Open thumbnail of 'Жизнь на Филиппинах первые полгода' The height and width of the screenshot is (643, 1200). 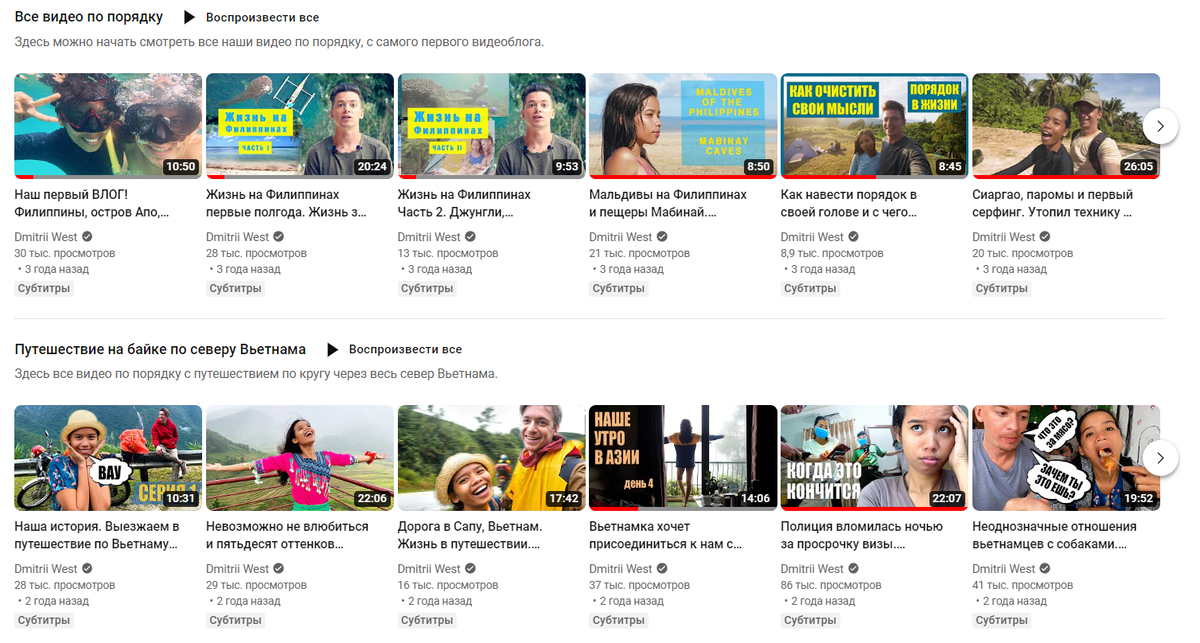pyautogui.click(x=300, y=126)
